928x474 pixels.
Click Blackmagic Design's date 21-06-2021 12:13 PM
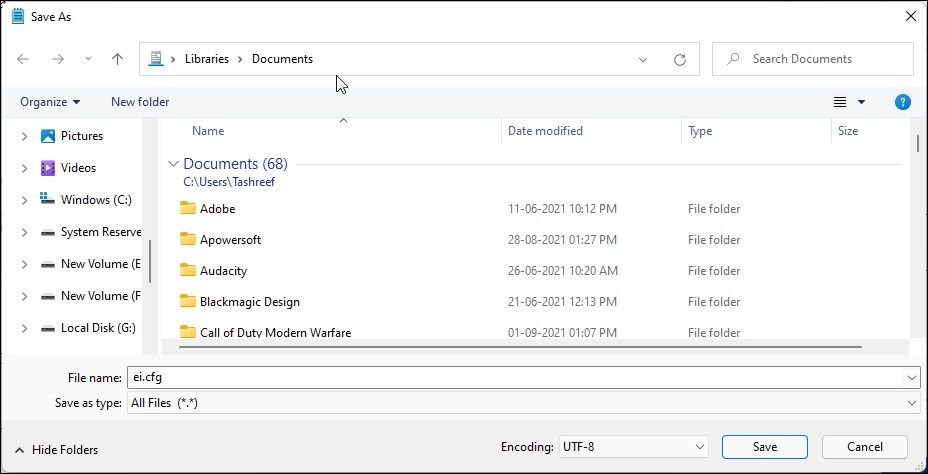tap(562, 302)
